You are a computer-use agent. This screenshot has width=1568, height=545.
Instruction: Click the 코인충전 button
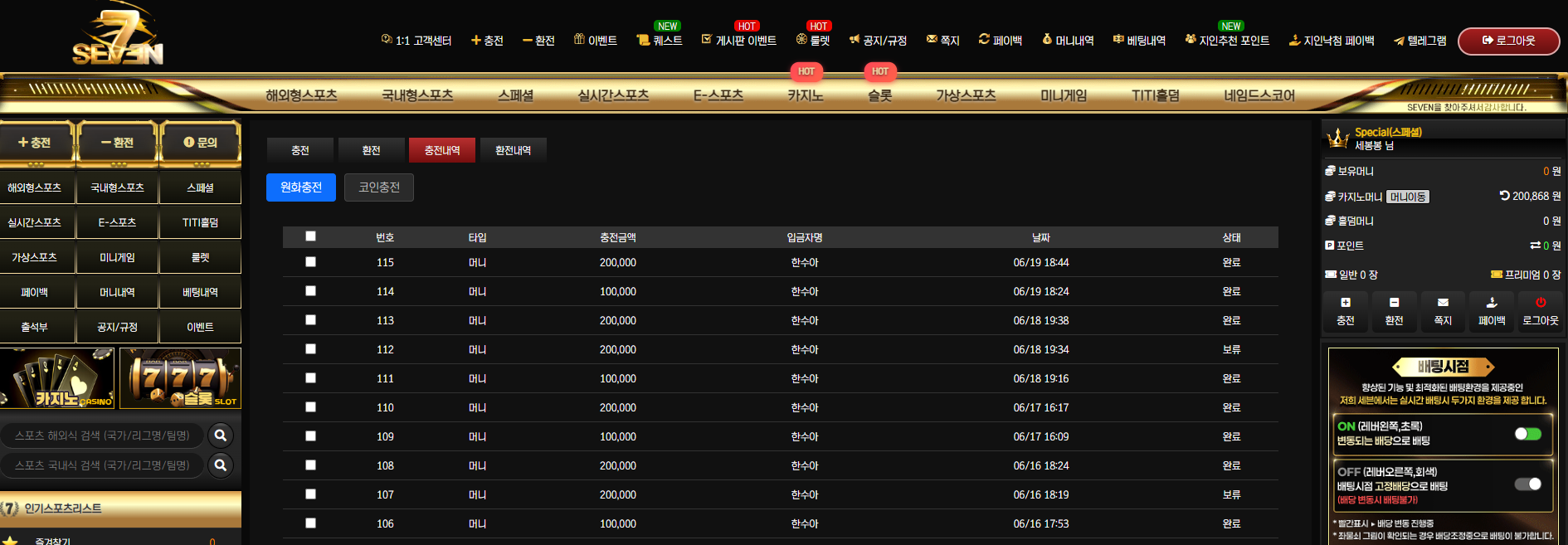pyautogui.click(x=379, y=187)
